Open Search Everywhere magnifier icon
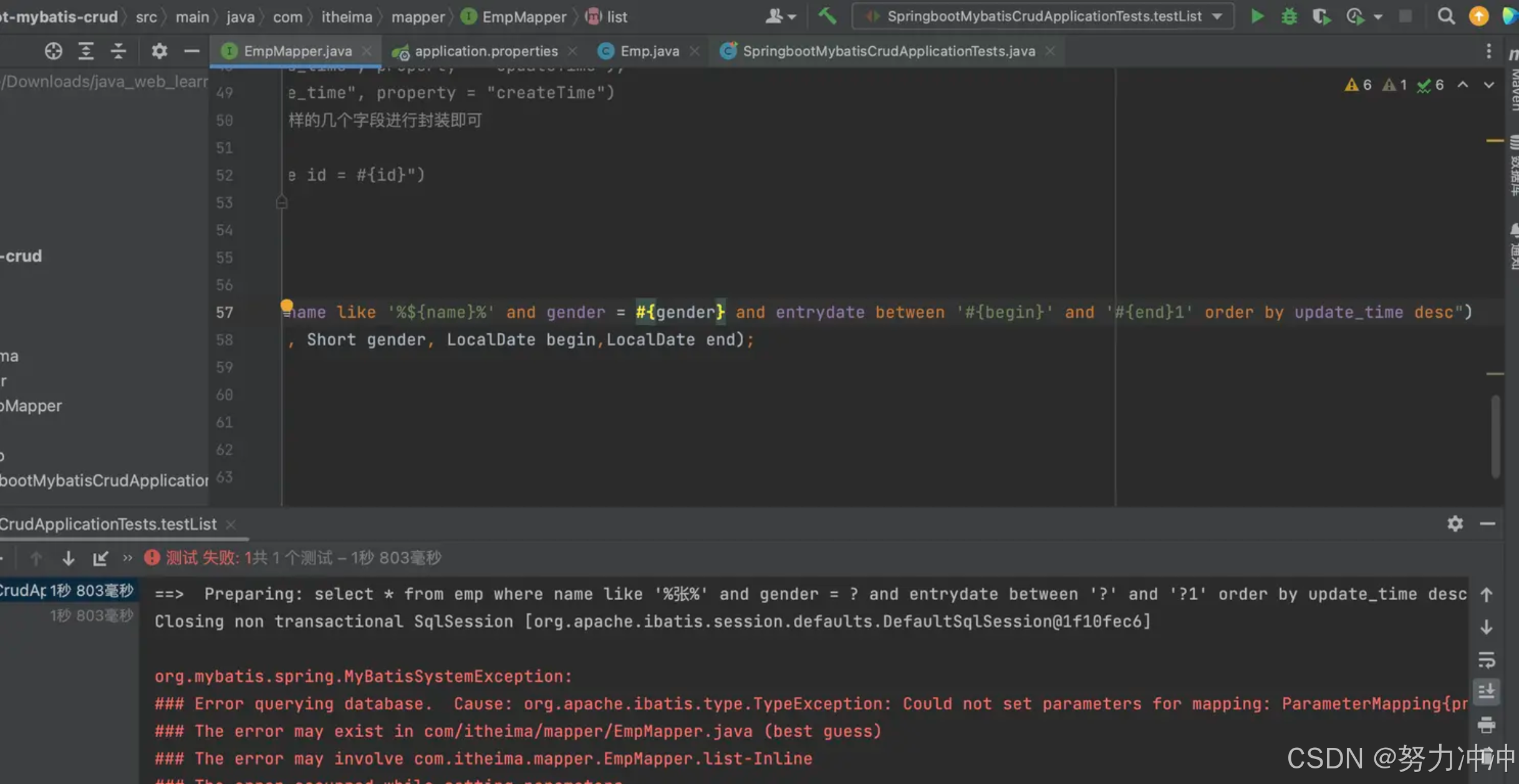Screen dimensions: 1519x784 coord(1445,16)
